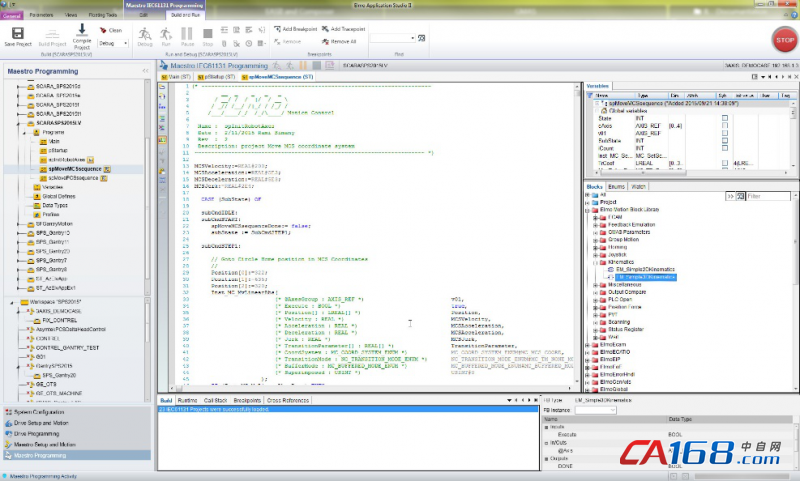Collapse Maestro Programming panel with double chevron

pos(145,71)
